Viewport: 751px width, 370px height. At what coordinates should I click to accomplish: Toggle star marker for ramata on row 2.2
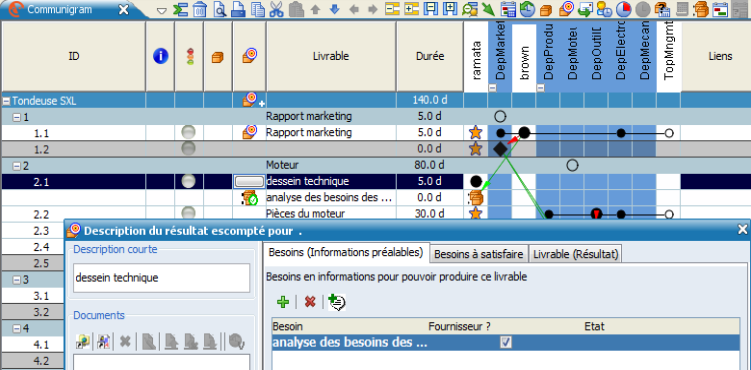pos(475,213)
